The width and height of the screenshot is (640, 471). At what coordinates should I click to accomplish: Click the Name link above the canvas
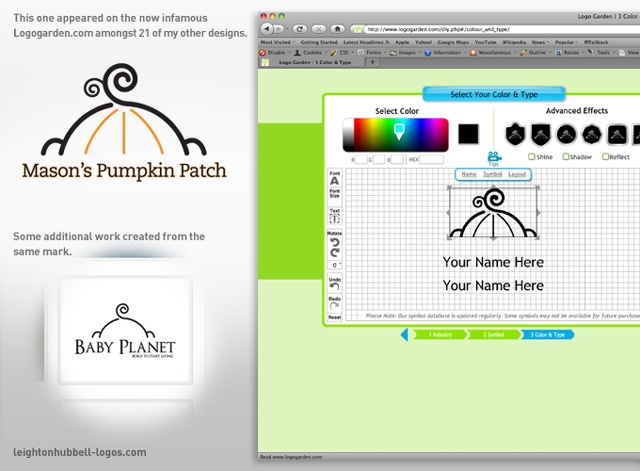click(x=469, y=174)
